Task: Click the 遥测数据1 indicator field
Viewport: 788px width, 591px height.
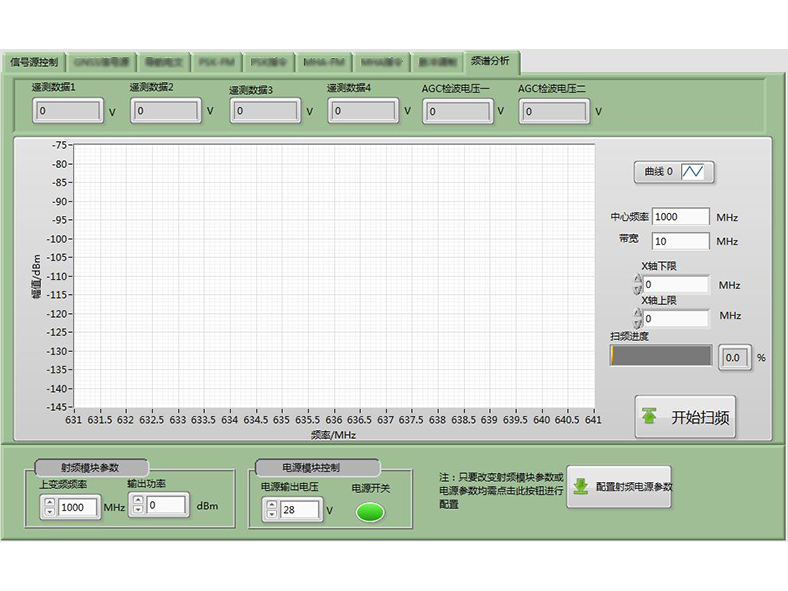Action: pos(68,111)
